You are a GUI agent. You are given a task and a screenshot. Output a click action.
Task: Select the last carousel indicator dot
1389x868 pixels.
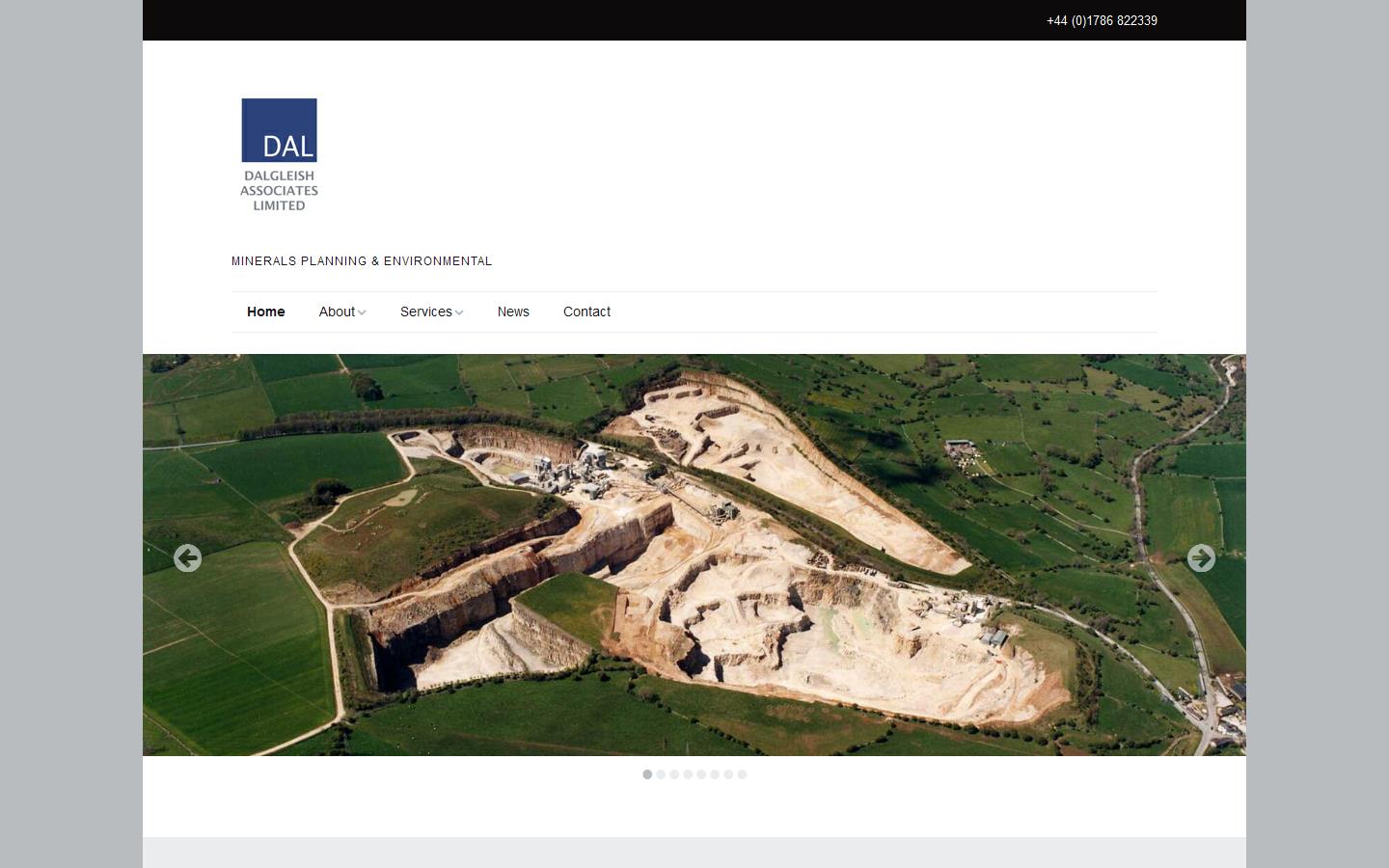742,774
